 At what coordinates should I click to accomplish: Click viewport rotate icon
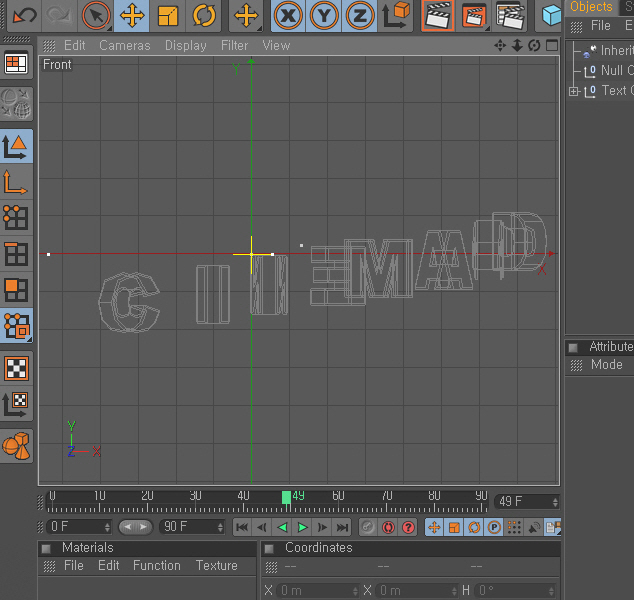point(534,45)
